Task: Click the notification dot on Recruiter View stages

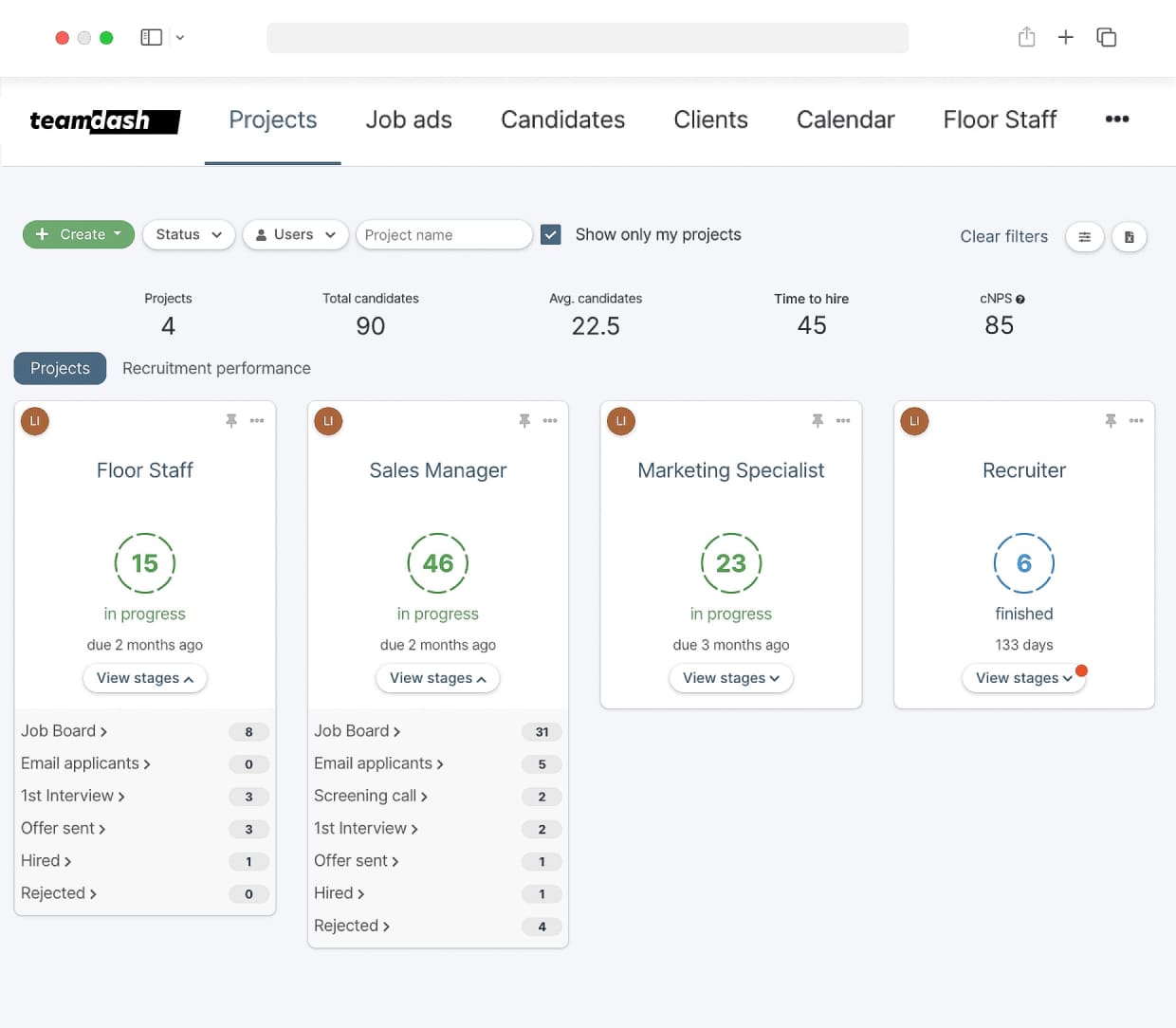Action: coord(1082,669)
